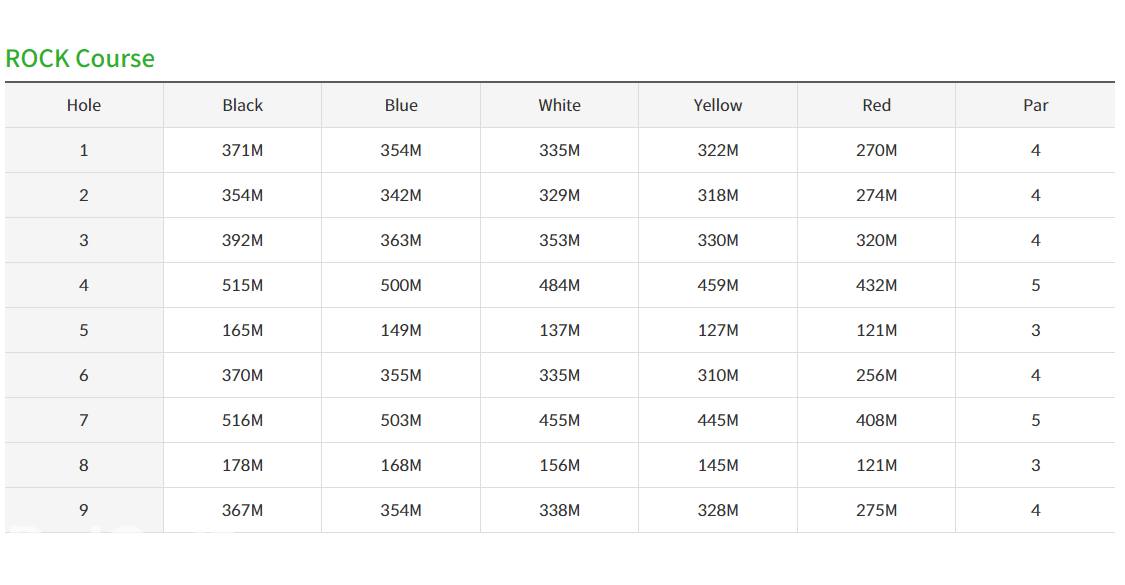The image size is (1125, 585).
Task: Select the 178M Black distance for hole 8
Action: click(242, 465)
